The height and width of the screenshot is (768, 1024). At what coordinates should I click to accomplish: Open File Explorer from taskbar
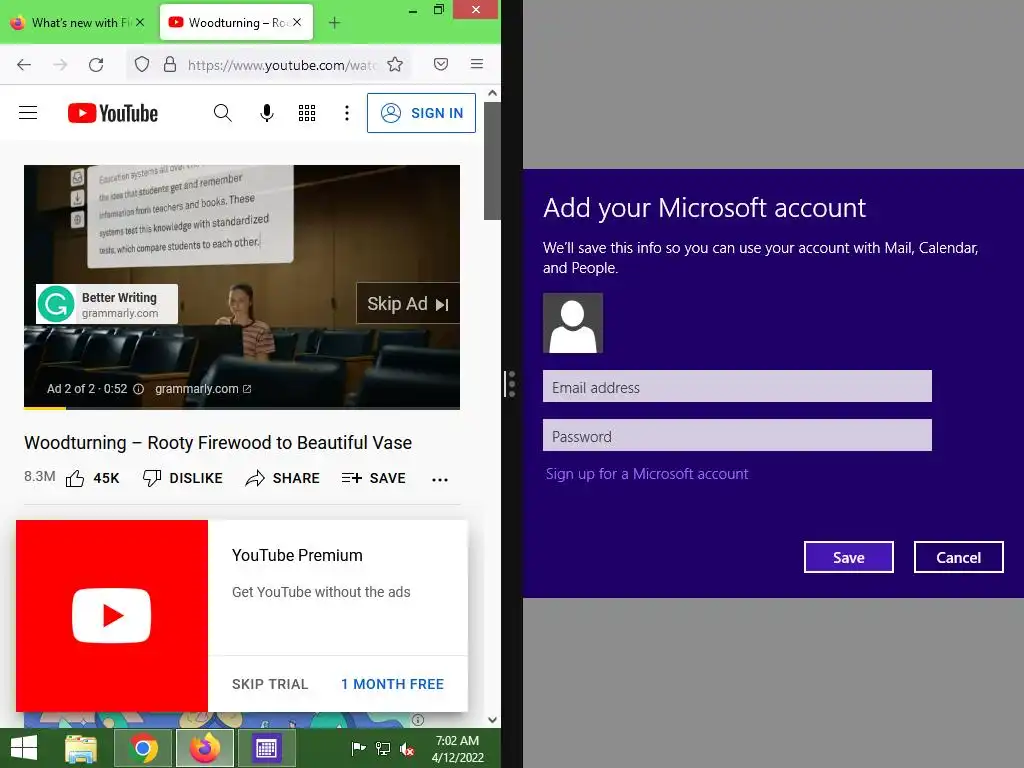tap(81, 748)
